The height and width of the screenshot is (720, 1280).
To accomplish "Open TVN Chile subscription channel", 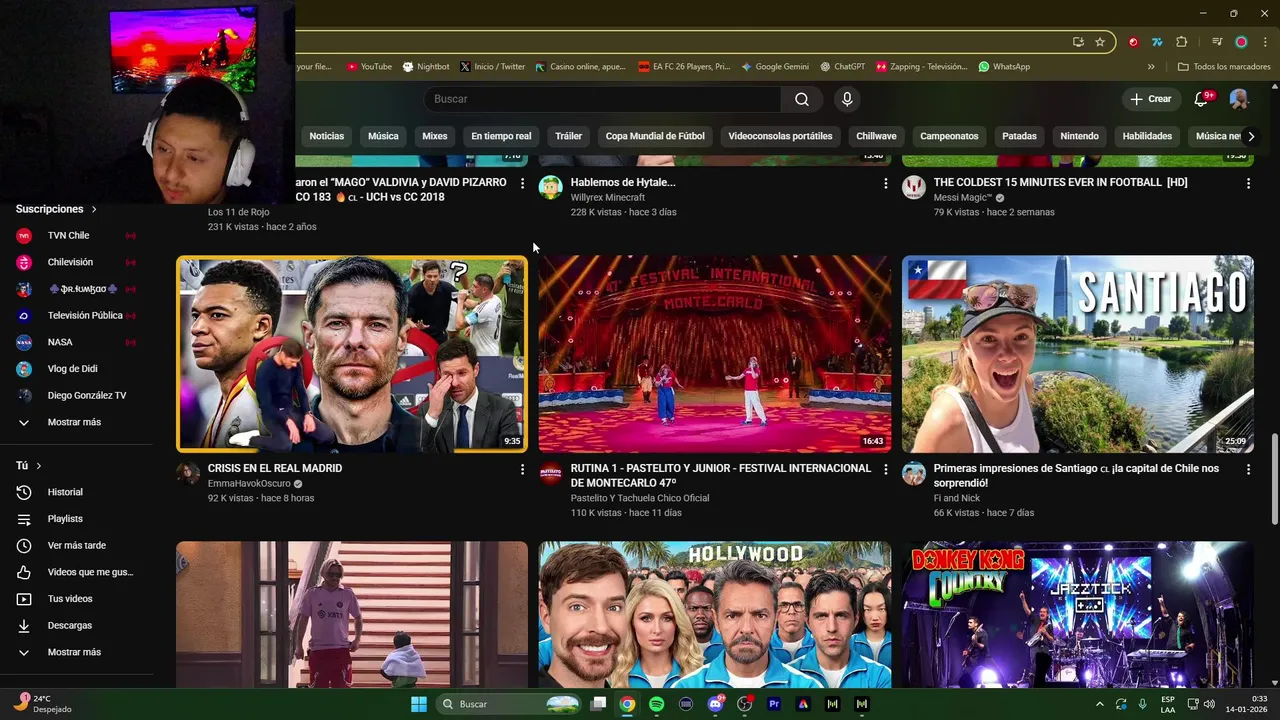I will 76,236.
